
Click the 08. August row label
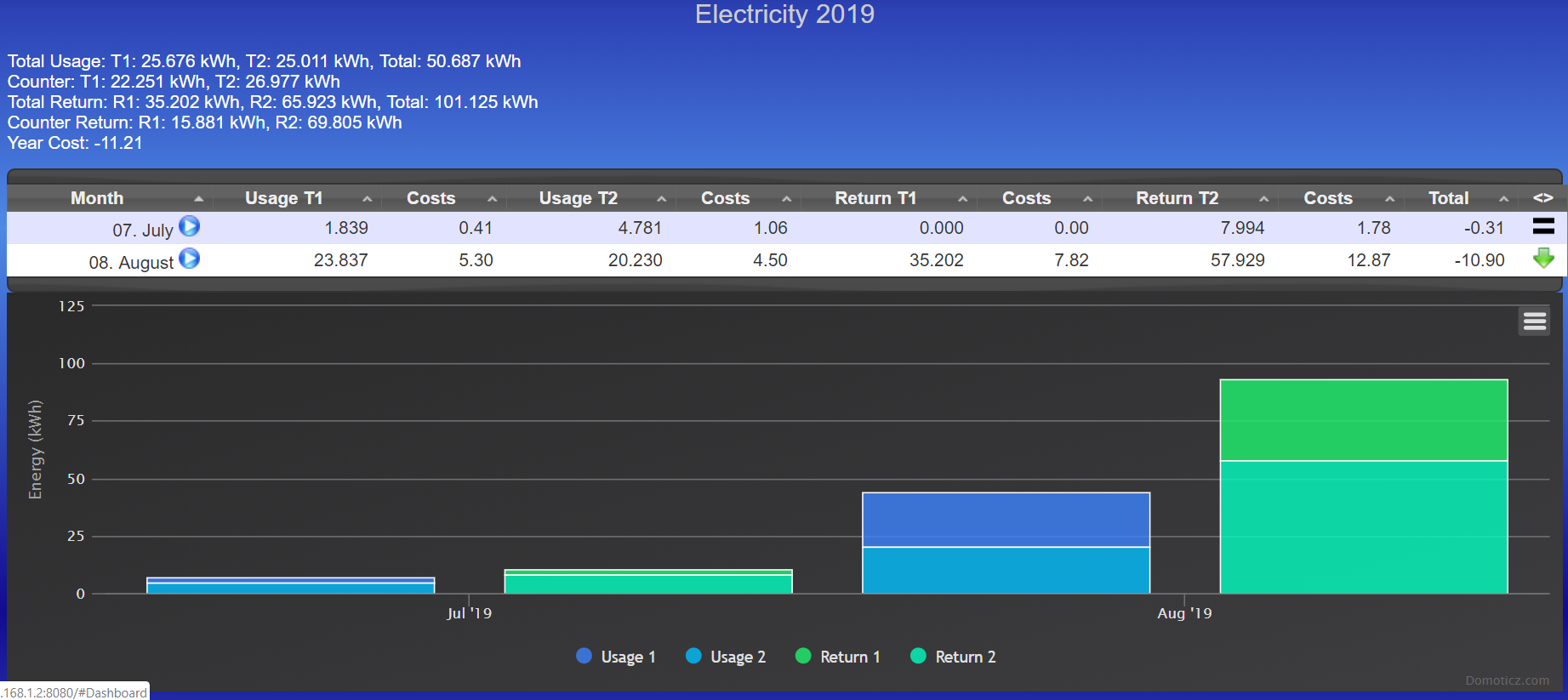click(131, 262)
